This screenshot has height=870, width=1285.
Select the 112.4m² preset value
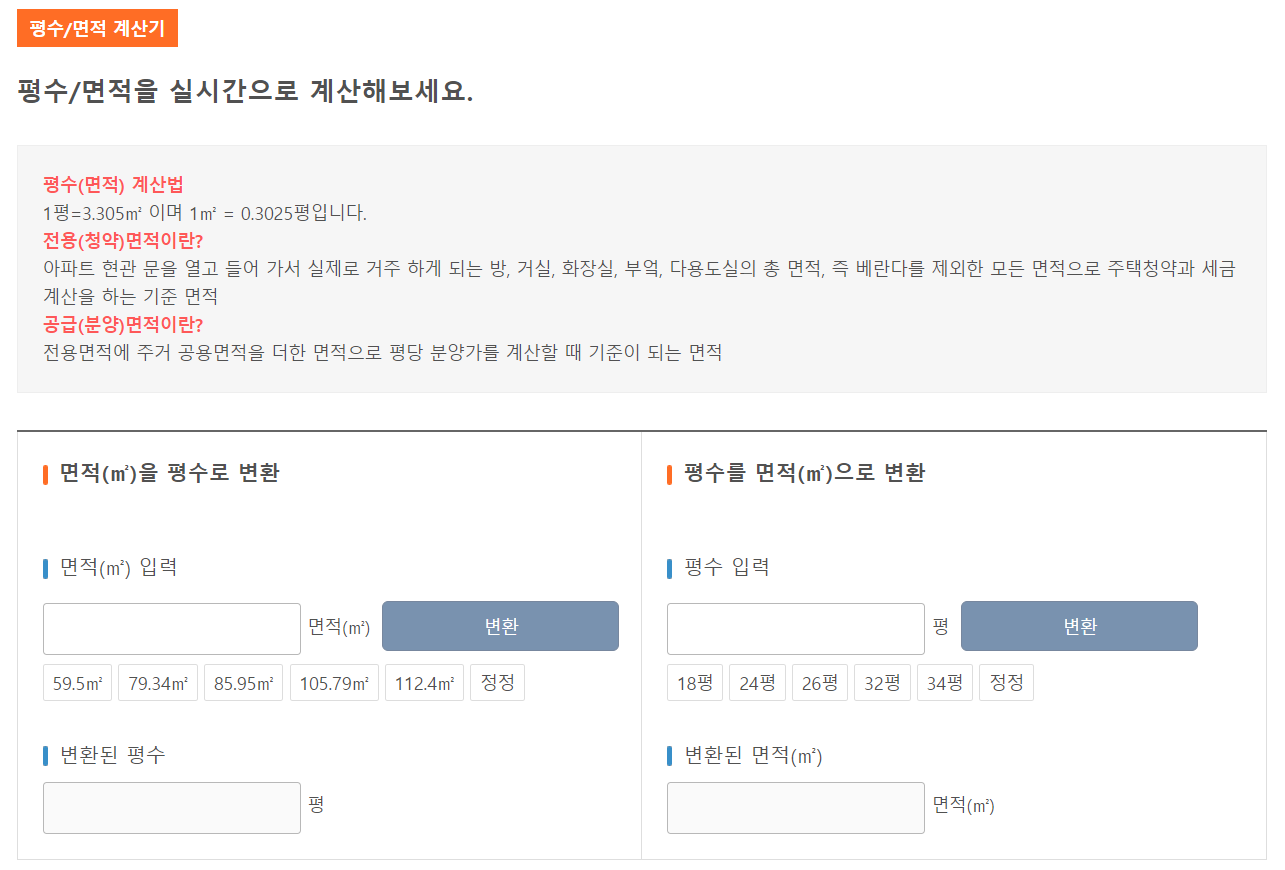coord(424,682)
